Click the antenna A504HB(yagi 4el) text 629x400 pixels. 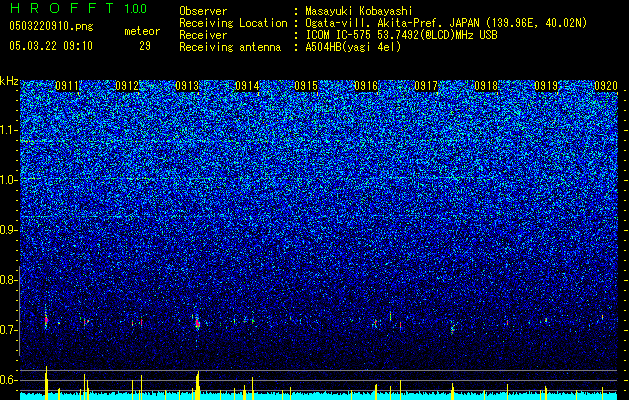click(353, 47)
